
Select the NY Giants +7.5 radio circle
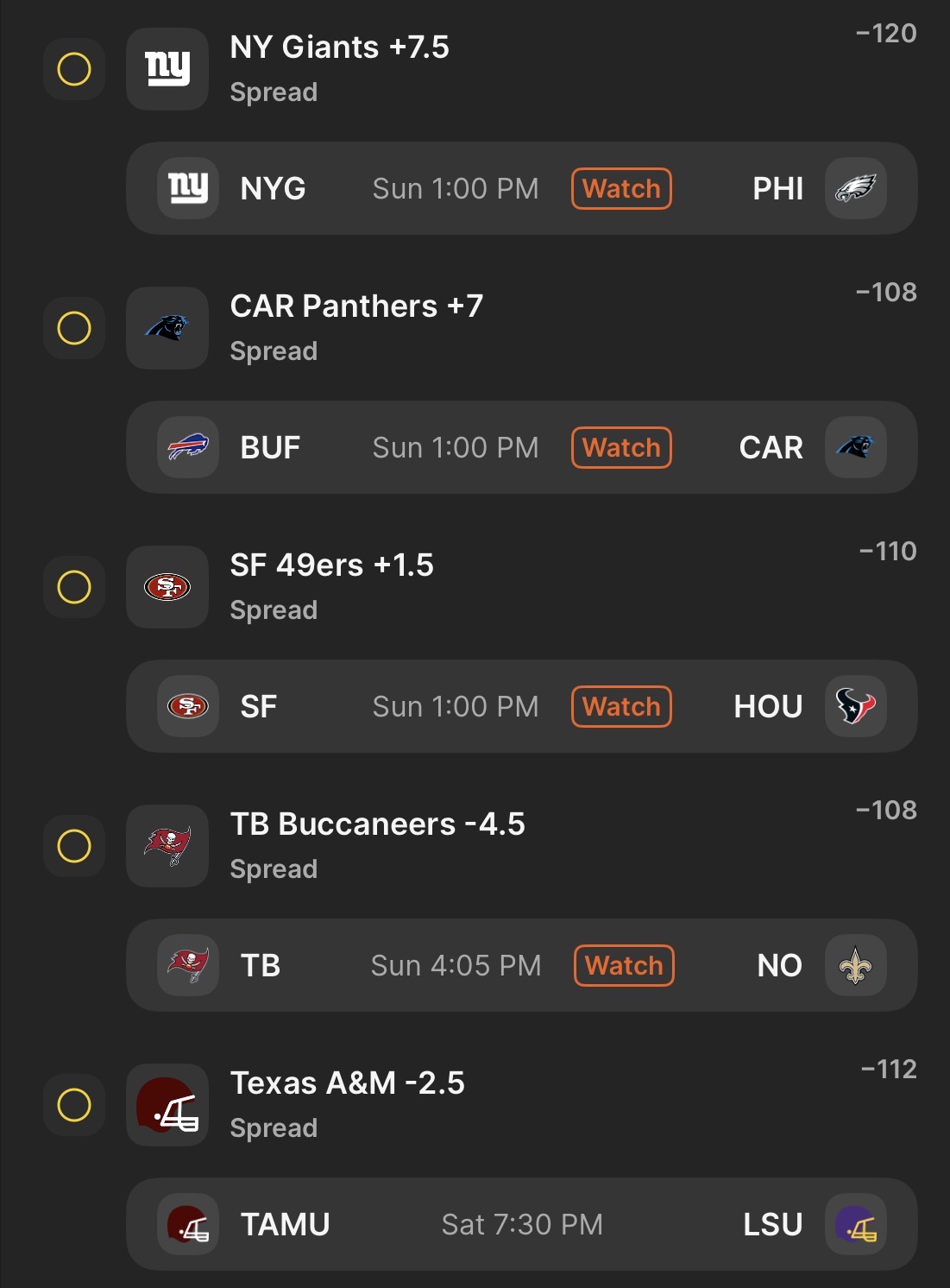coord(74,69)
